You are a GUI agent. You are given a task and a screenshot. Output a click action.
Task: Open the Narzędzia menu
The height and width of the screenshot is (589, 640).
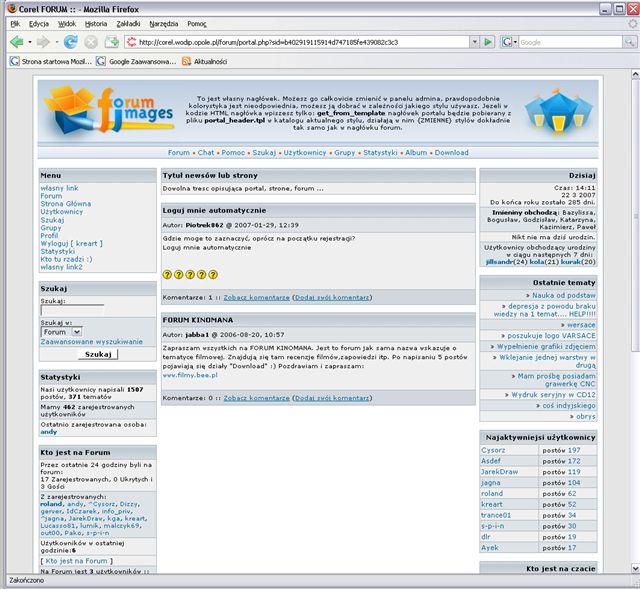(163, 22)
